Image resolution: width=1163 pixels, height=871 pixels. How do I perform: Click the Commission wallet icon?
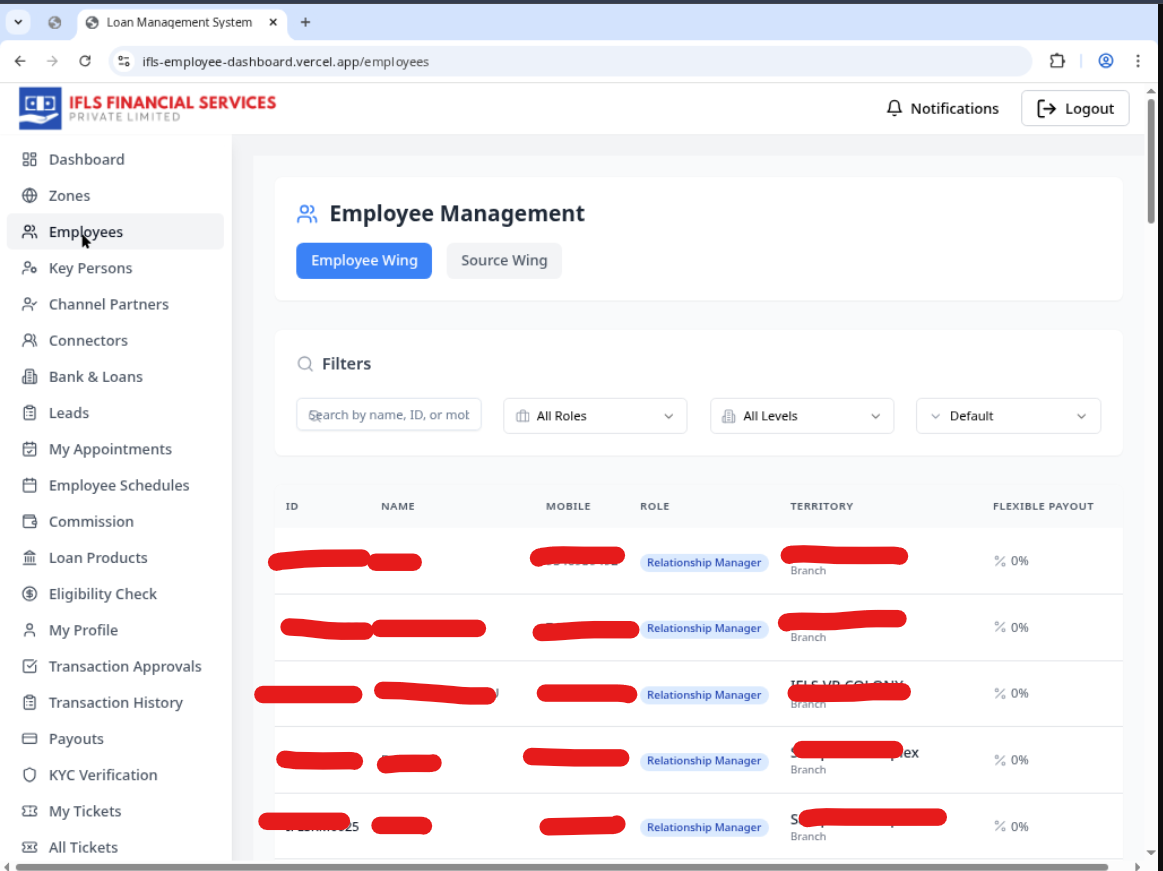(30, 522)
